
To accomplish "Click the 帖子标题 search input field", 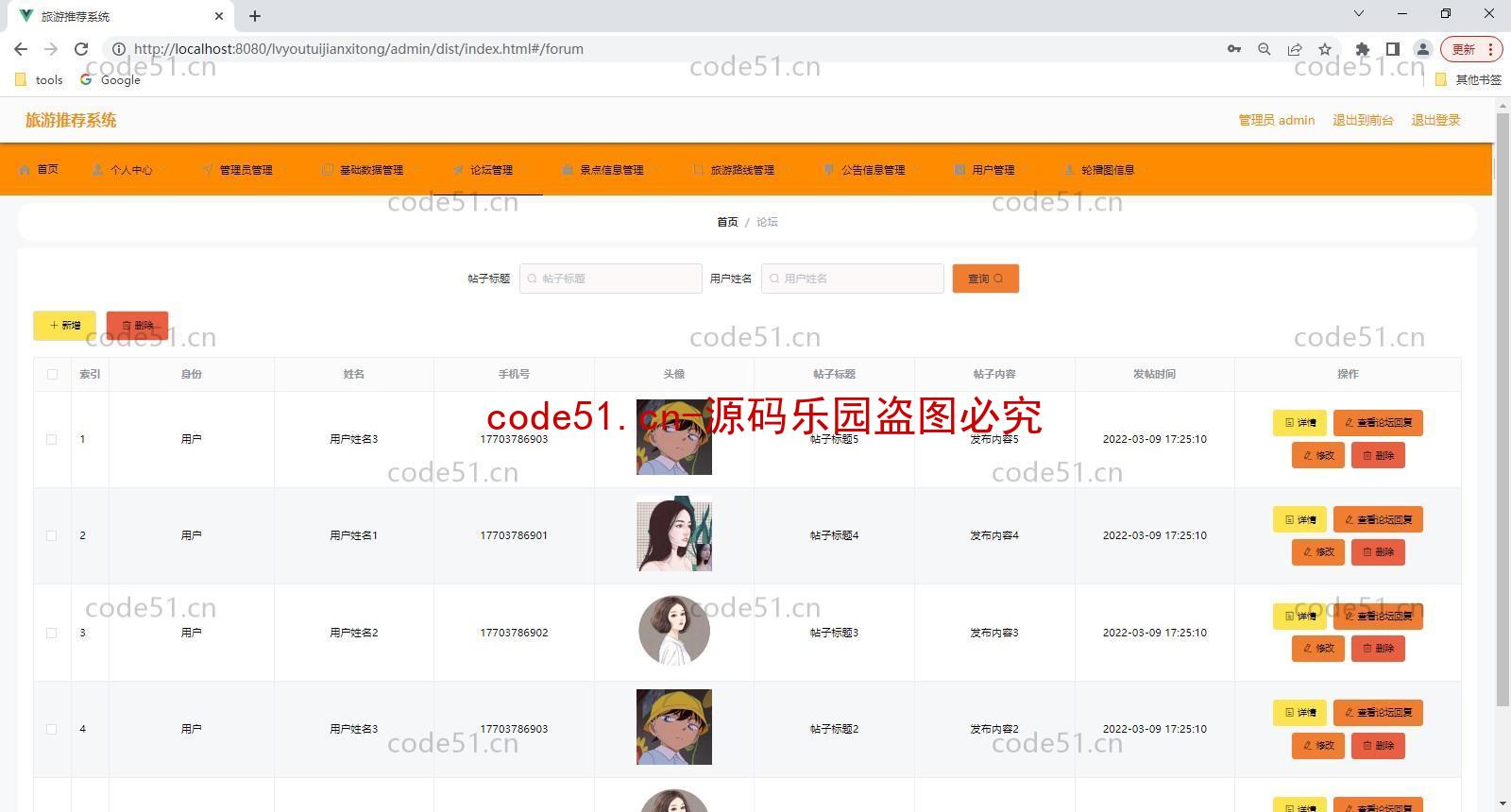I will click(610, 279).
